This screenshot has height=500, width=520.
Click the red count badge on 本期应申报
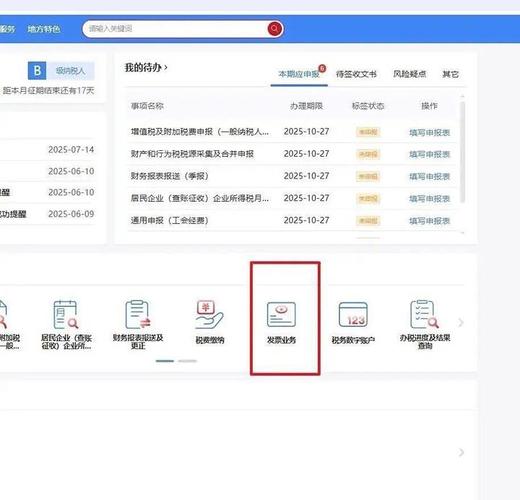[322, 68]
